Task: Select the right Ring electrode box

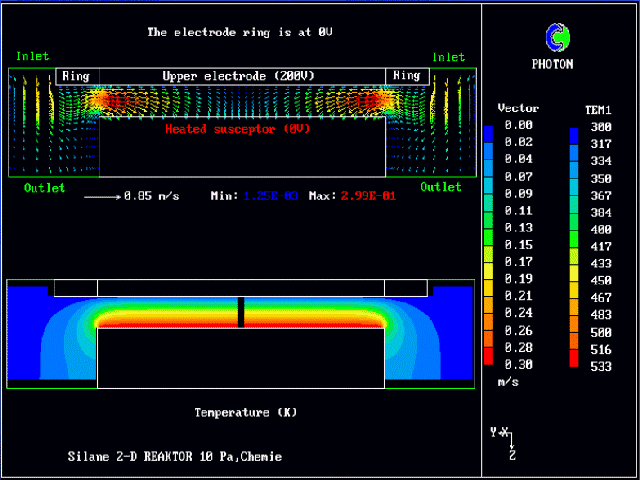Action: (406, 76)
